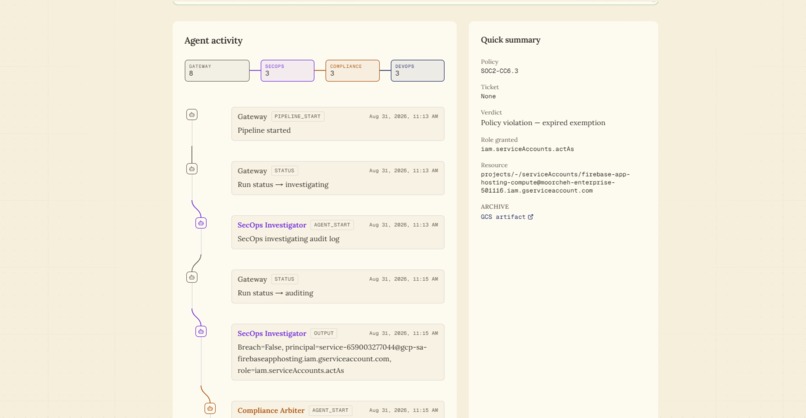
Task: Select the SecOps 3 pipeline stage box
Action: 287,70
